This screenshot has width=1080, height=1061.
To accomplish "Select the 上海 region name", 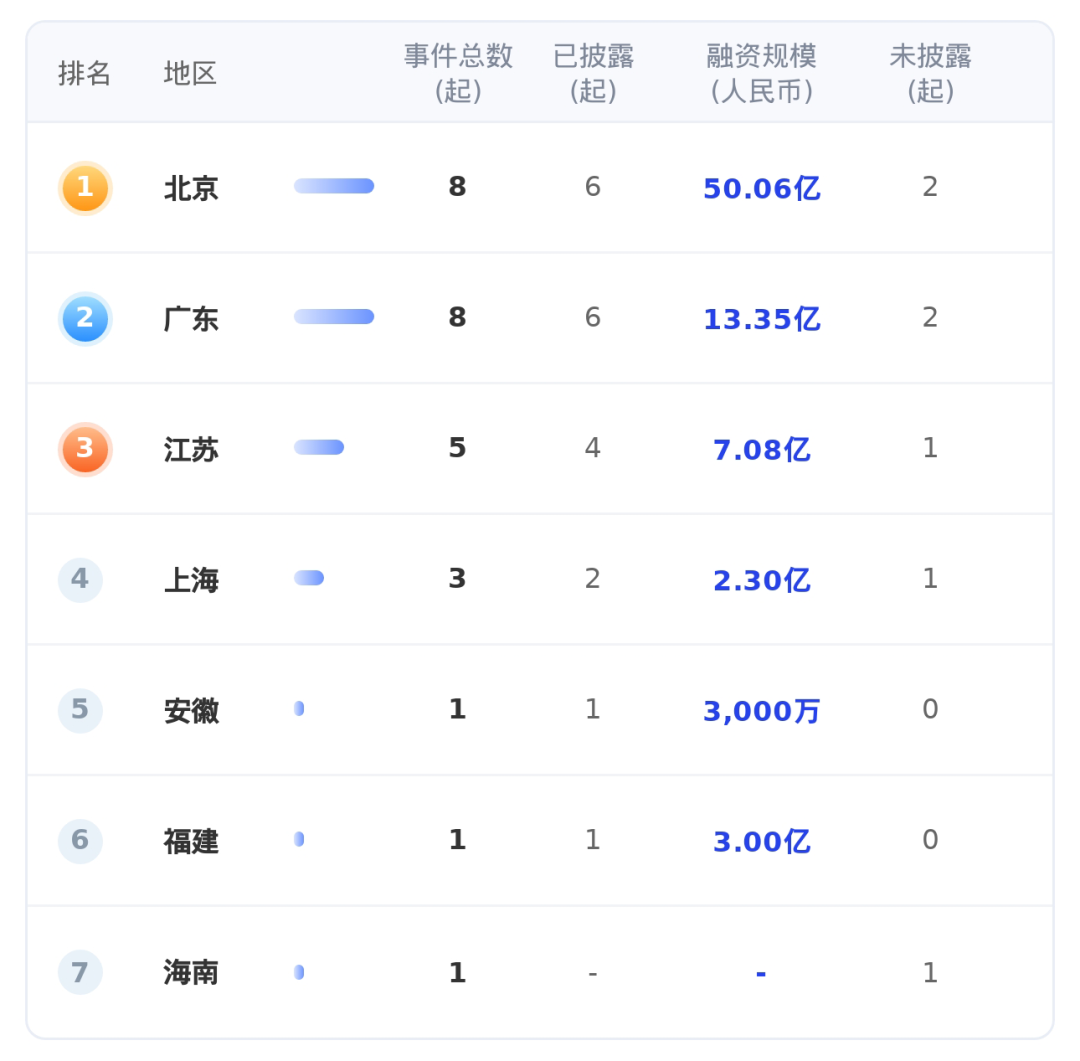I will (191, 579).
